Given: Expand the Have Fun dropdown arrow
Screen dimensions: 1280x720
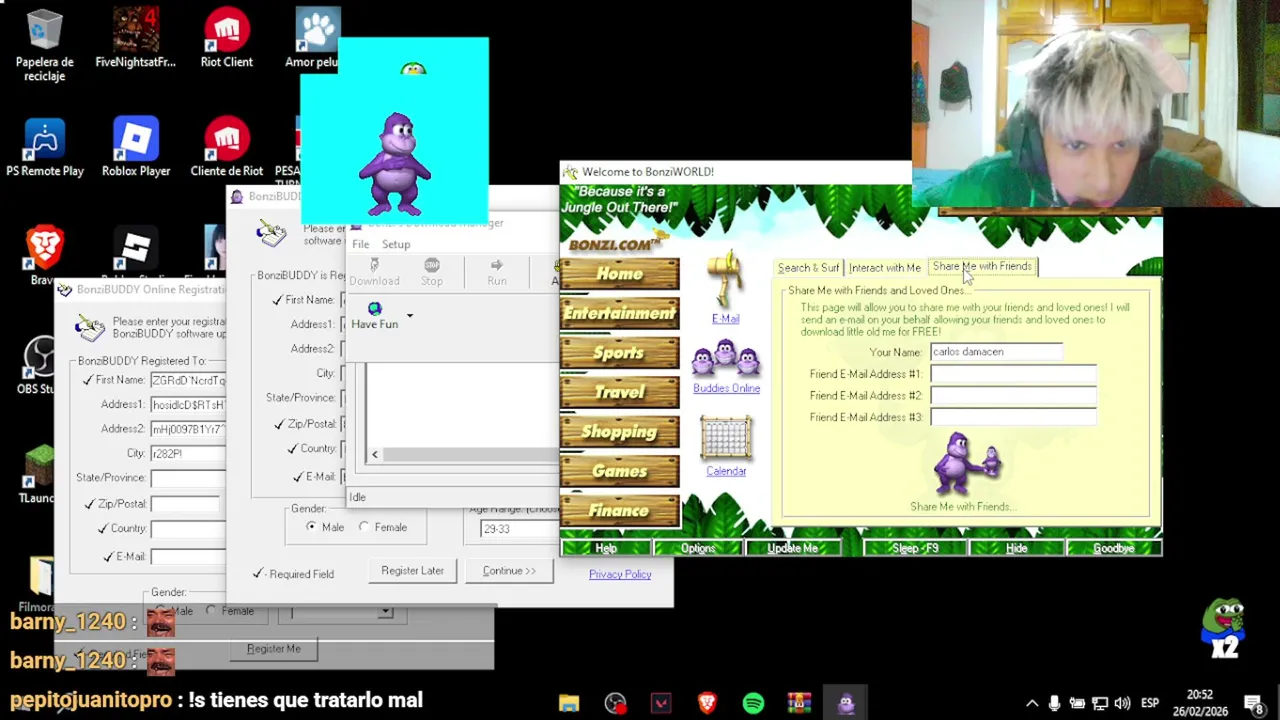Looking at the screenshot, I should pyautogui.click(x=409, y=316).
